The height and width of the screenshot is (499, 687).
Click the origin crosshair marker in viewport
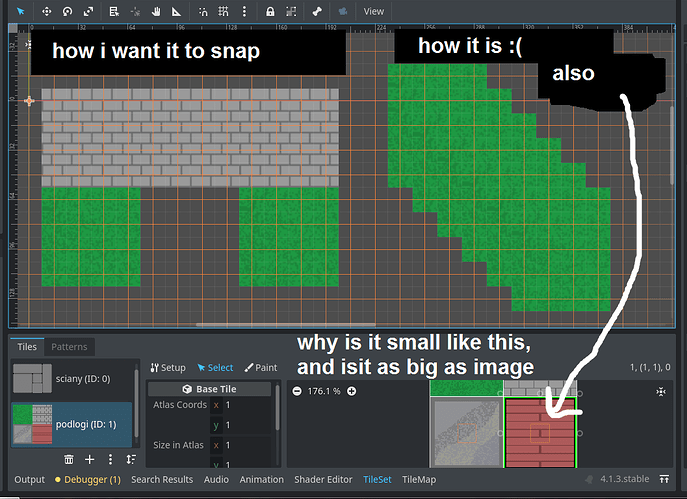click(29, 101)
